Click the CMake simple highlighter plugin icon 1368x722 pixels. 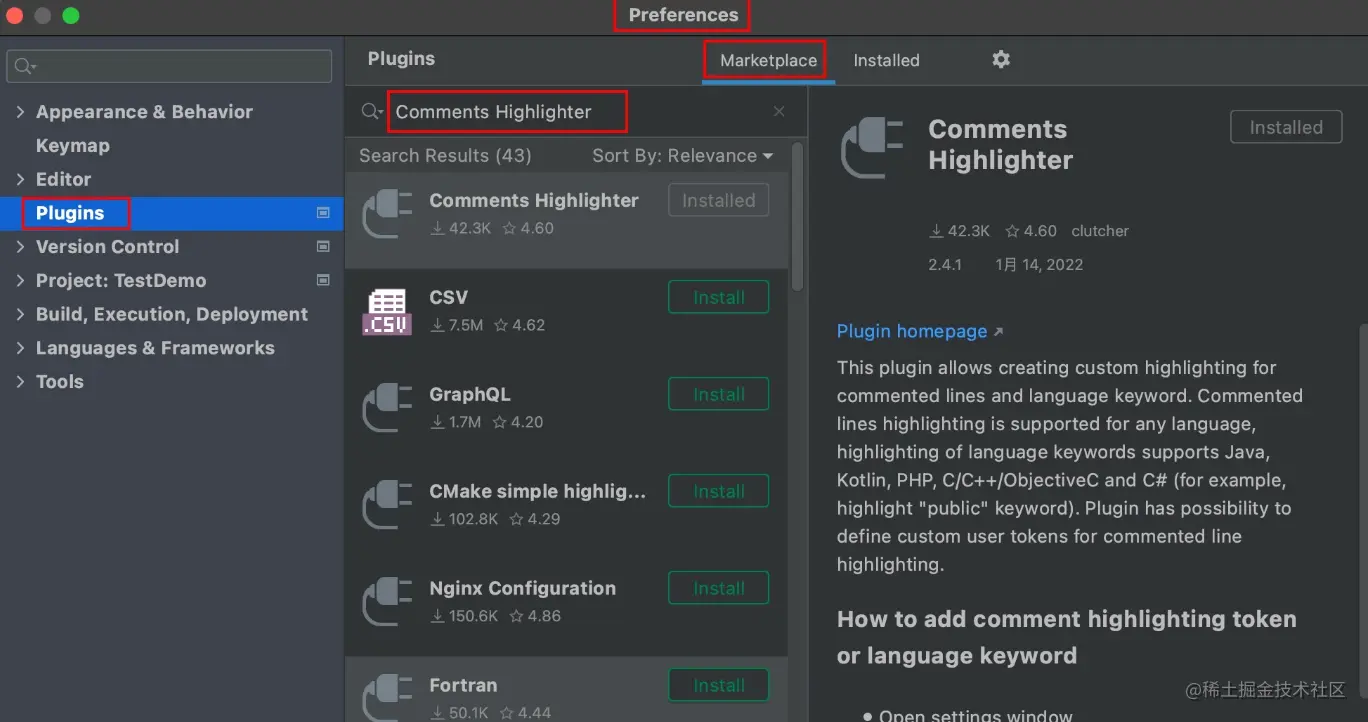click(x=387, y=505)
